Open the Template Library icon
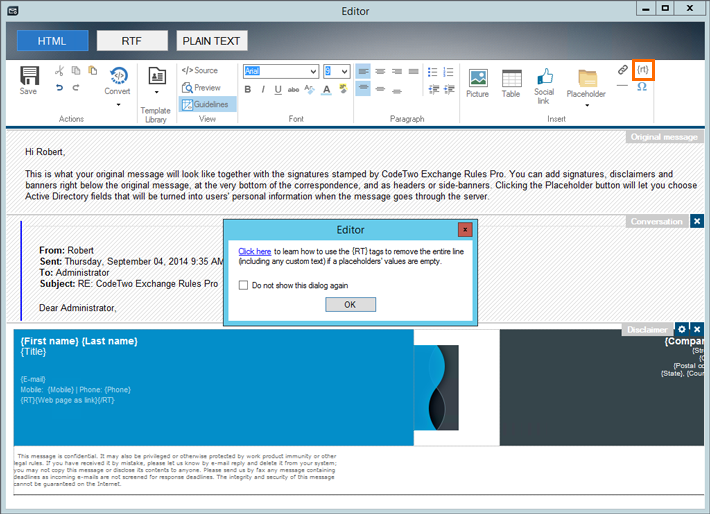 [157, 76]
